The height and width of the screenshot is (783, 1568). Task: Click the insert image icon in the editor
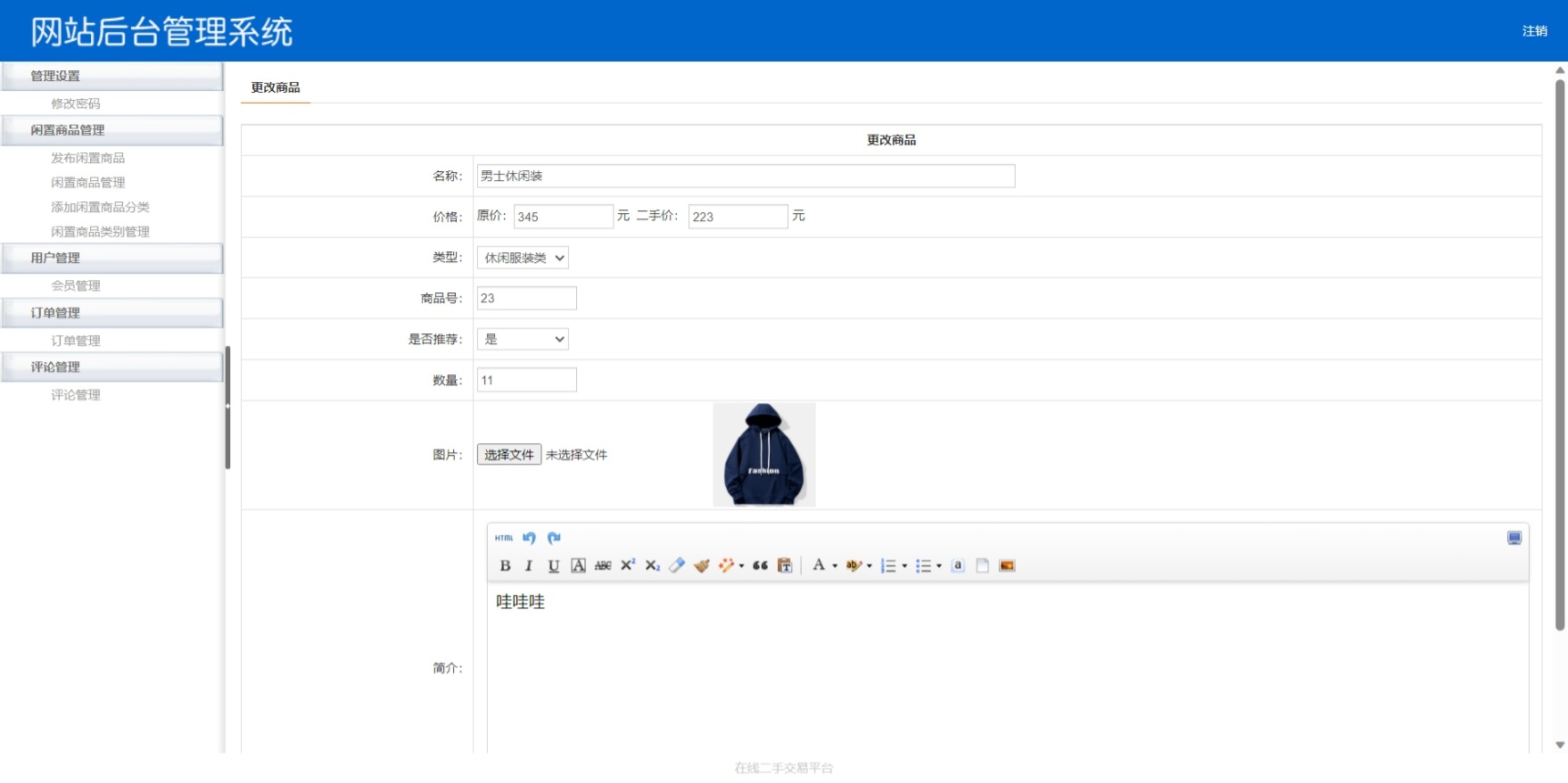tap(1007, 565)
